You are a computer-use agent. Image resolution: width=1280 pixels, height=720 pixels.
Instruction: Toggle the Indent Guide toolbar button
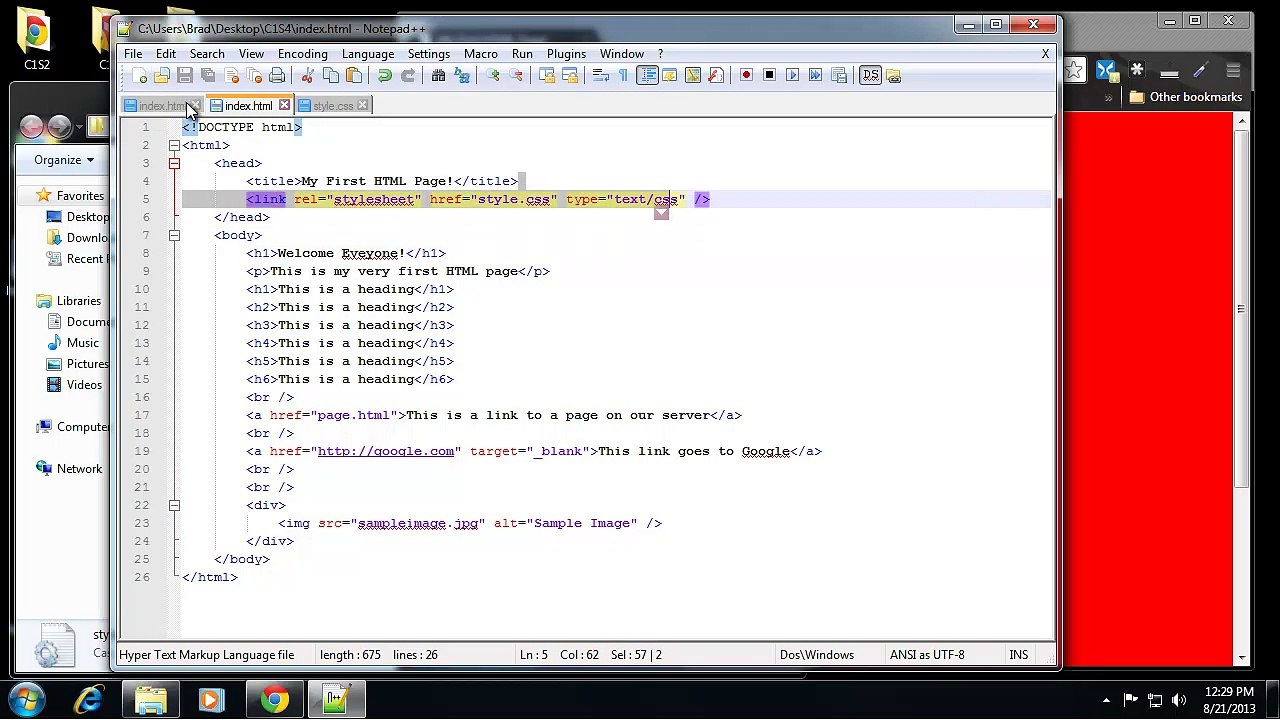point(647,76)
